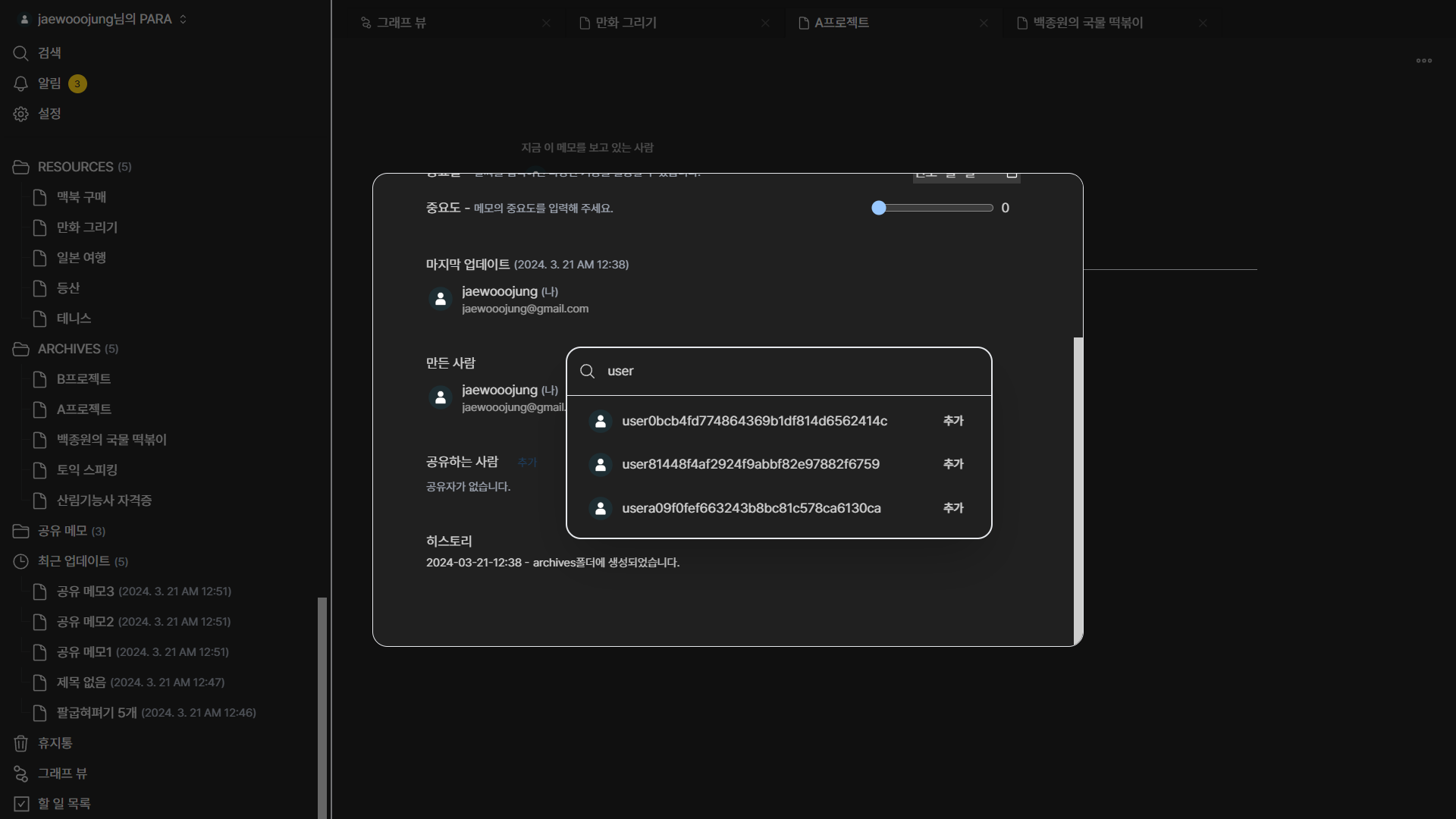Click the three-dot more options icon
Viewport: 1456px width, 819px height.
tap(1423, 61)
